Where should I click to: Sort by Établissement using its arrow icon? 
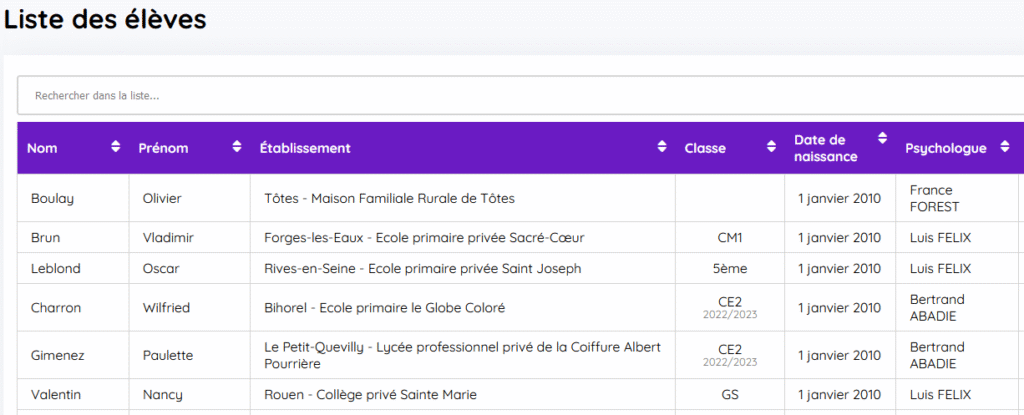coord(662,147)
